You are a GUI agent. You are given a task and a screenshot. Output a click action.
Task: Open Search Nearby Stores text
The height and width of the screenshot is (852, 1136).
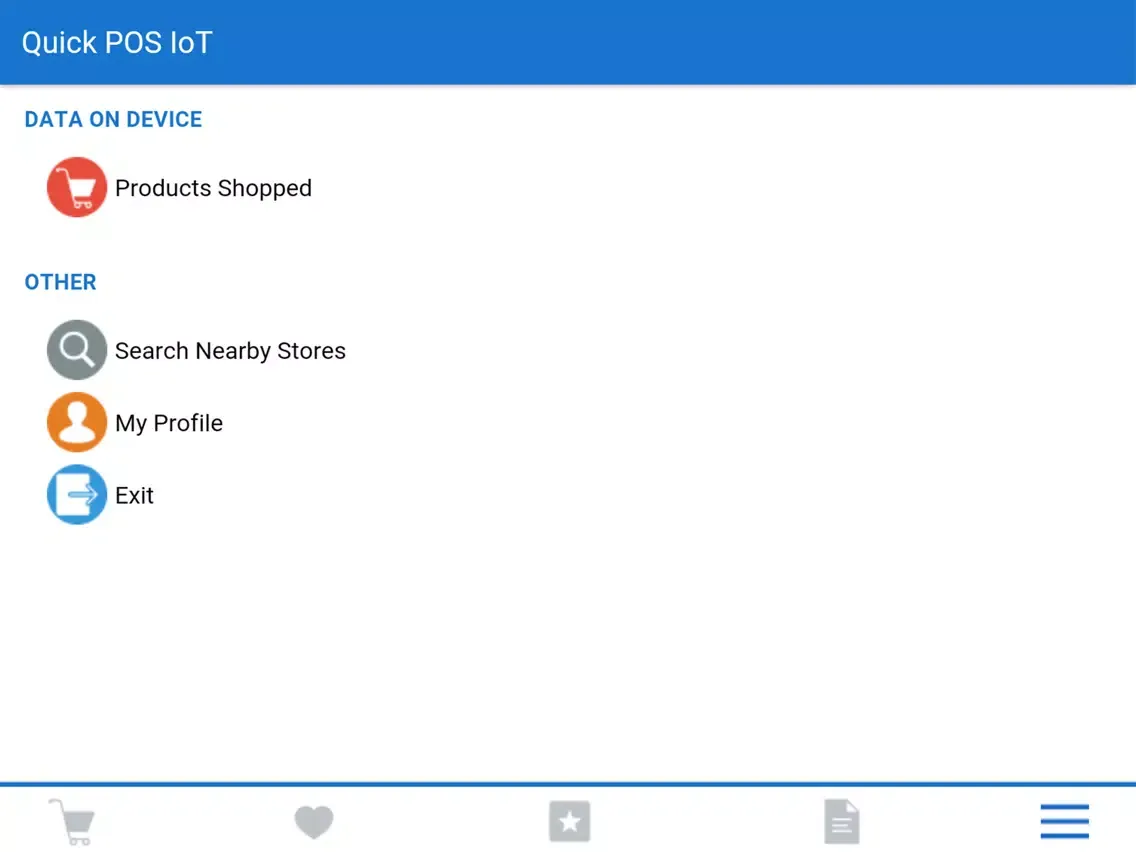tap(230, 351)
